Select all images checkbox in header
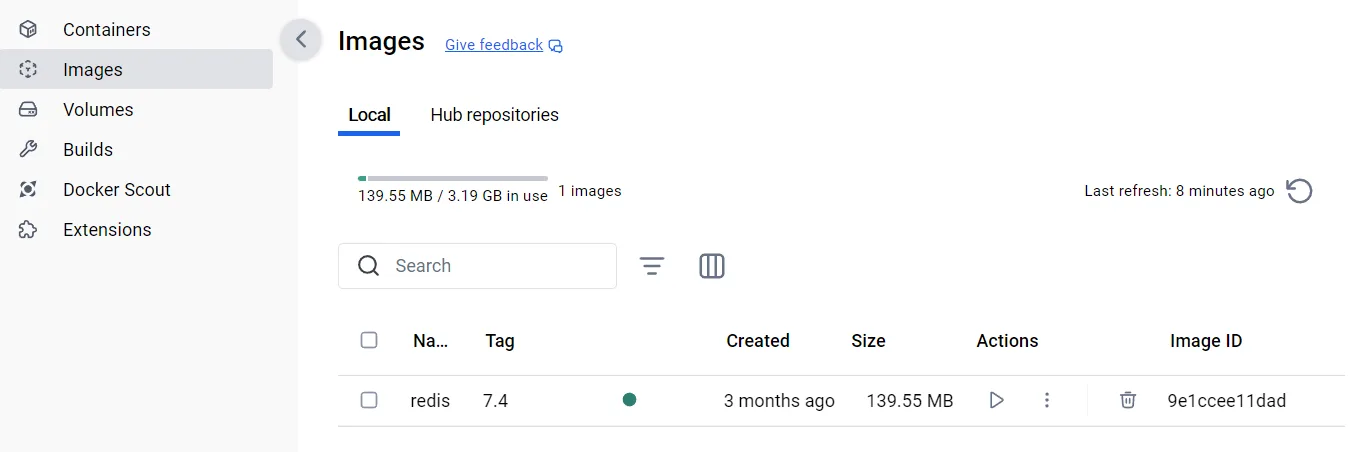This screenshot has width=1361, height=452. coord(369,340)
